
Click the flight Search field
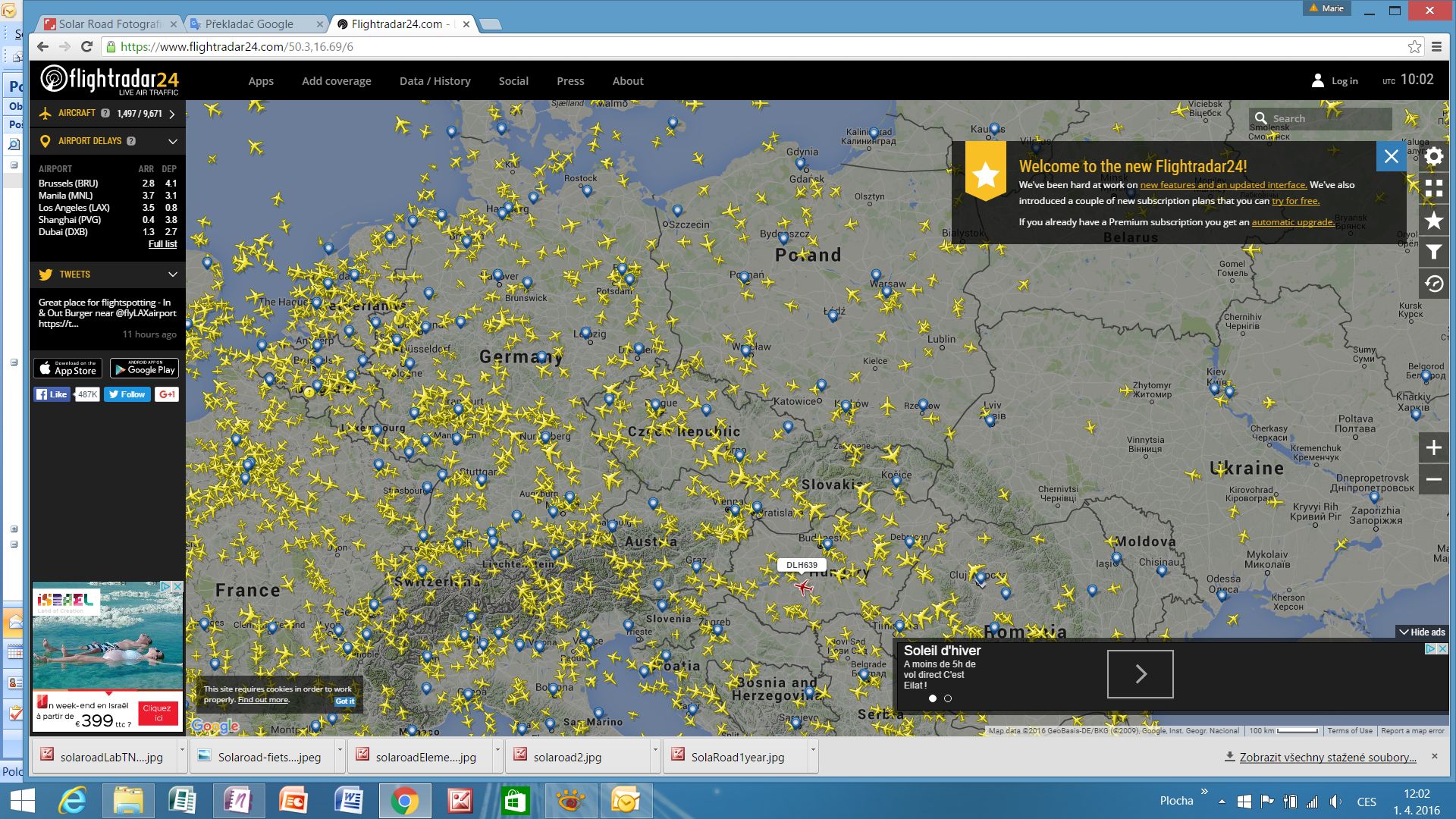[1319, 118]
